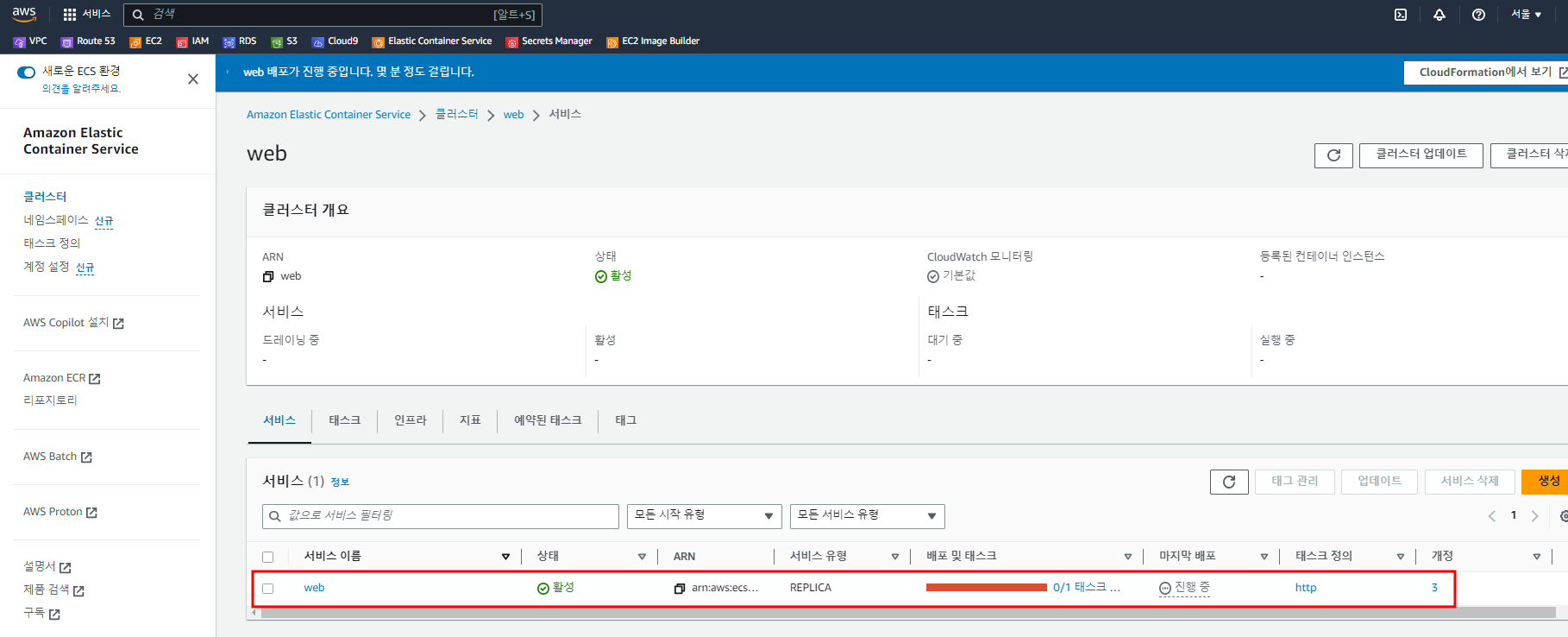Go to next page of services
This screenshot has width=1568, height=637.
pos(1534,516)
